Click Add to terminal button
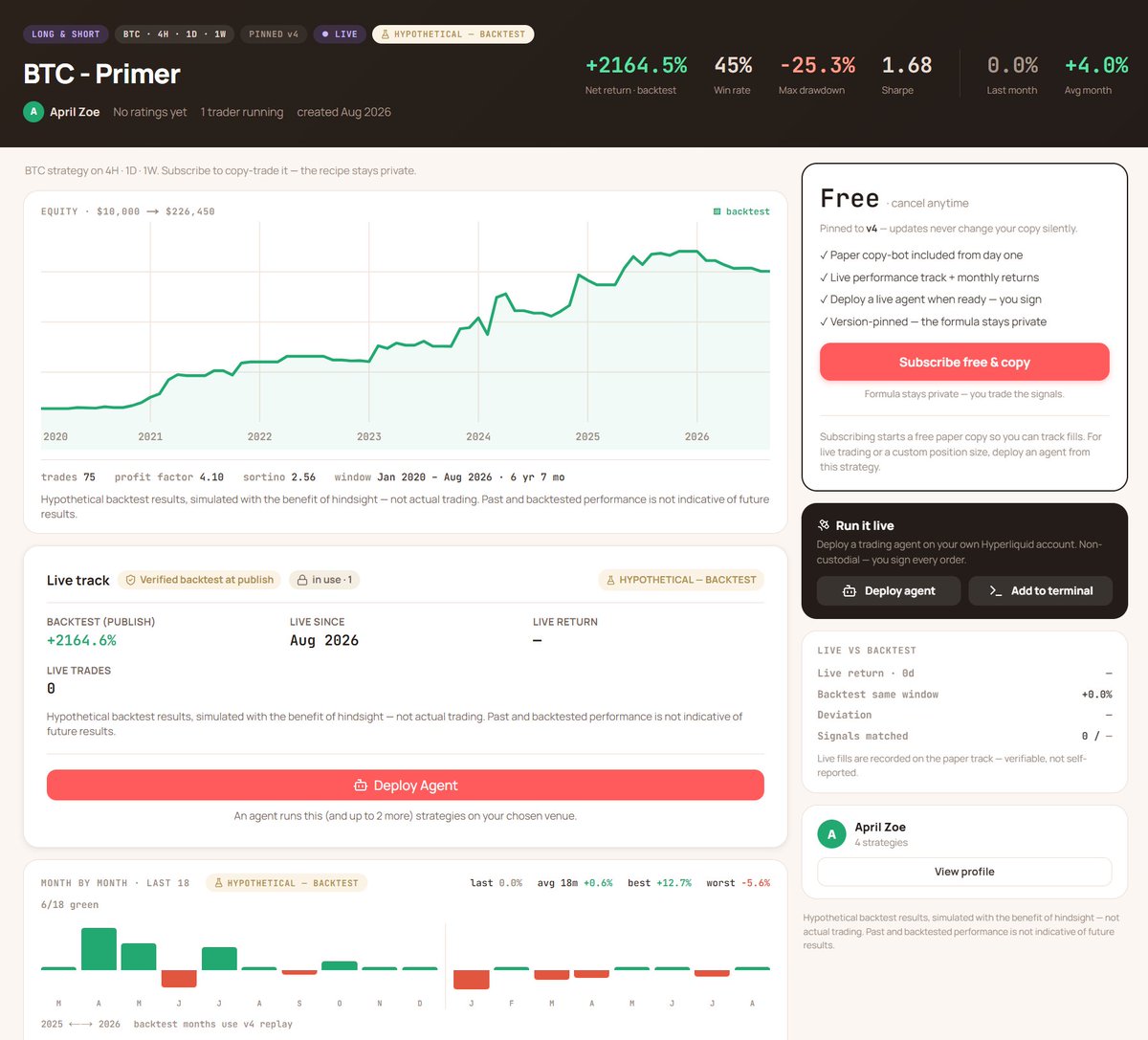Viewport: 1148px width, 1040px height. pyautogui.click(x=1040, y=591)
